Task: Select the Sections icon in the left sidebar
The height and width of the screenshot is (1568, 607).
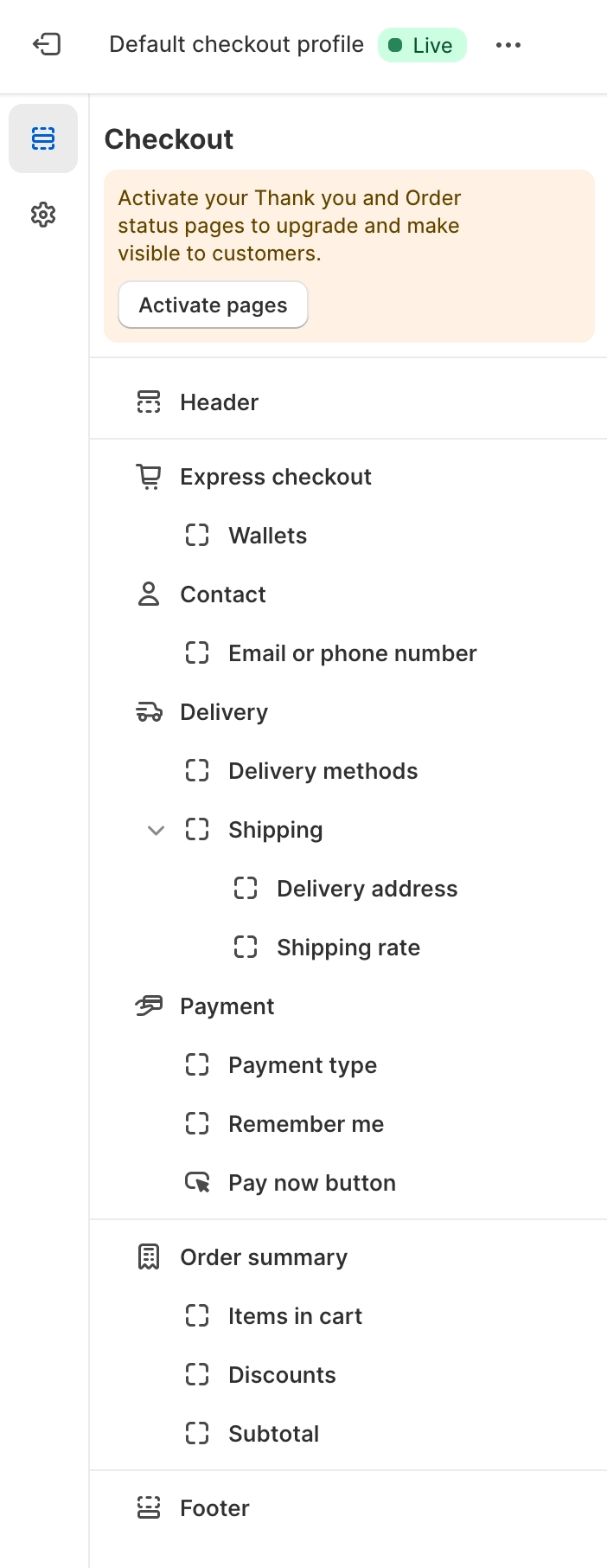Action: tap(43, 138)
